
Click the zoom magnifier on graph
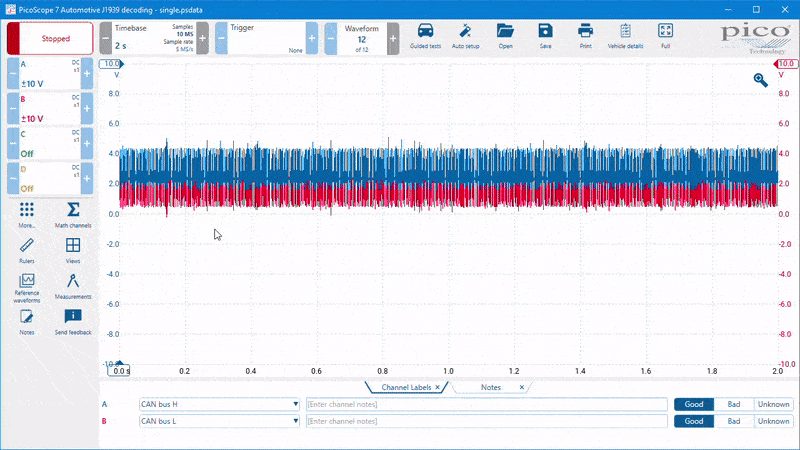pos(760,80)
